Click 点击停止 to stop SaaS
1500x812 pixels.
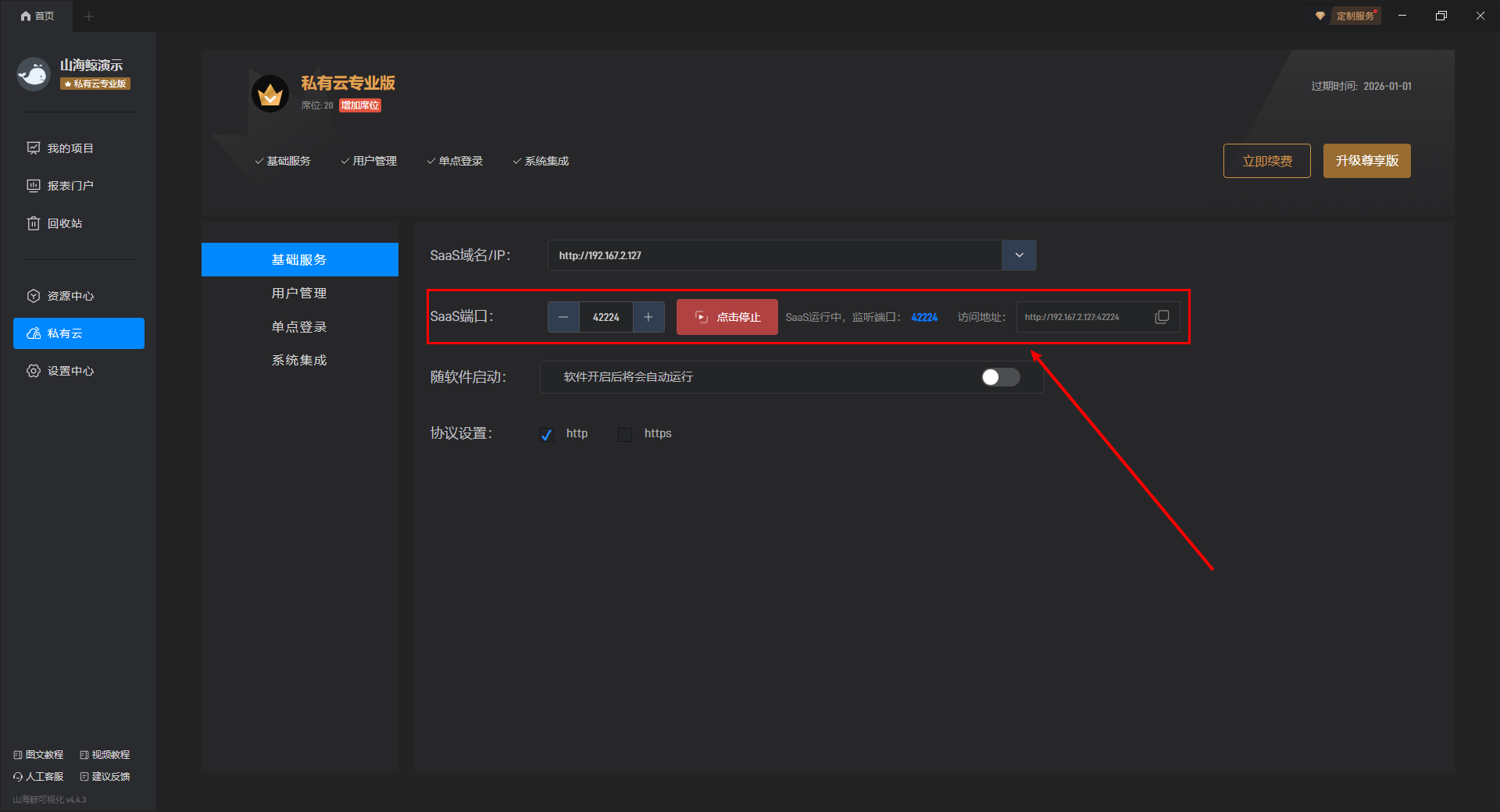(727, 317)
